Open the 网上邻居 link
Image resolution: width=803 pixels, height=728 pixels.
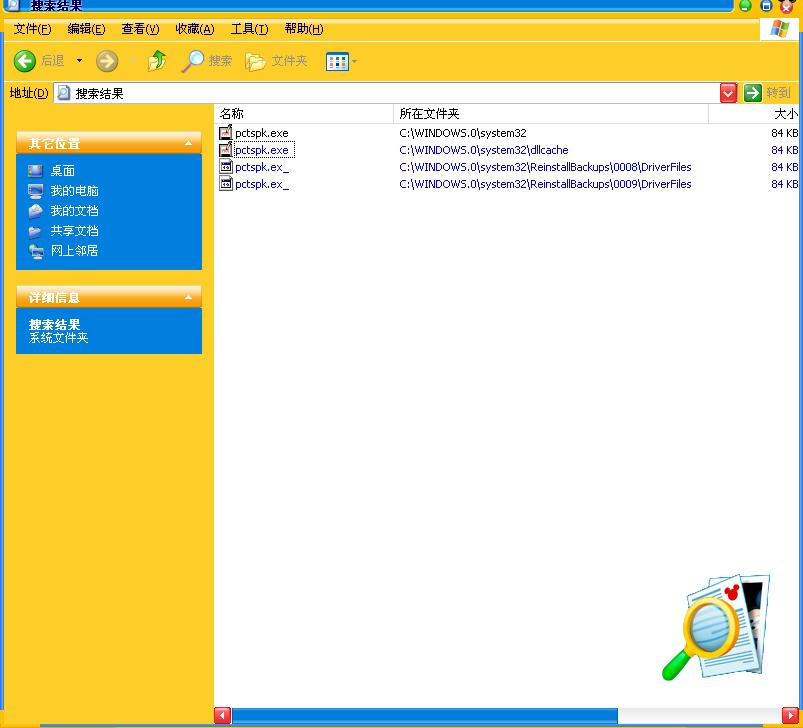74,250
